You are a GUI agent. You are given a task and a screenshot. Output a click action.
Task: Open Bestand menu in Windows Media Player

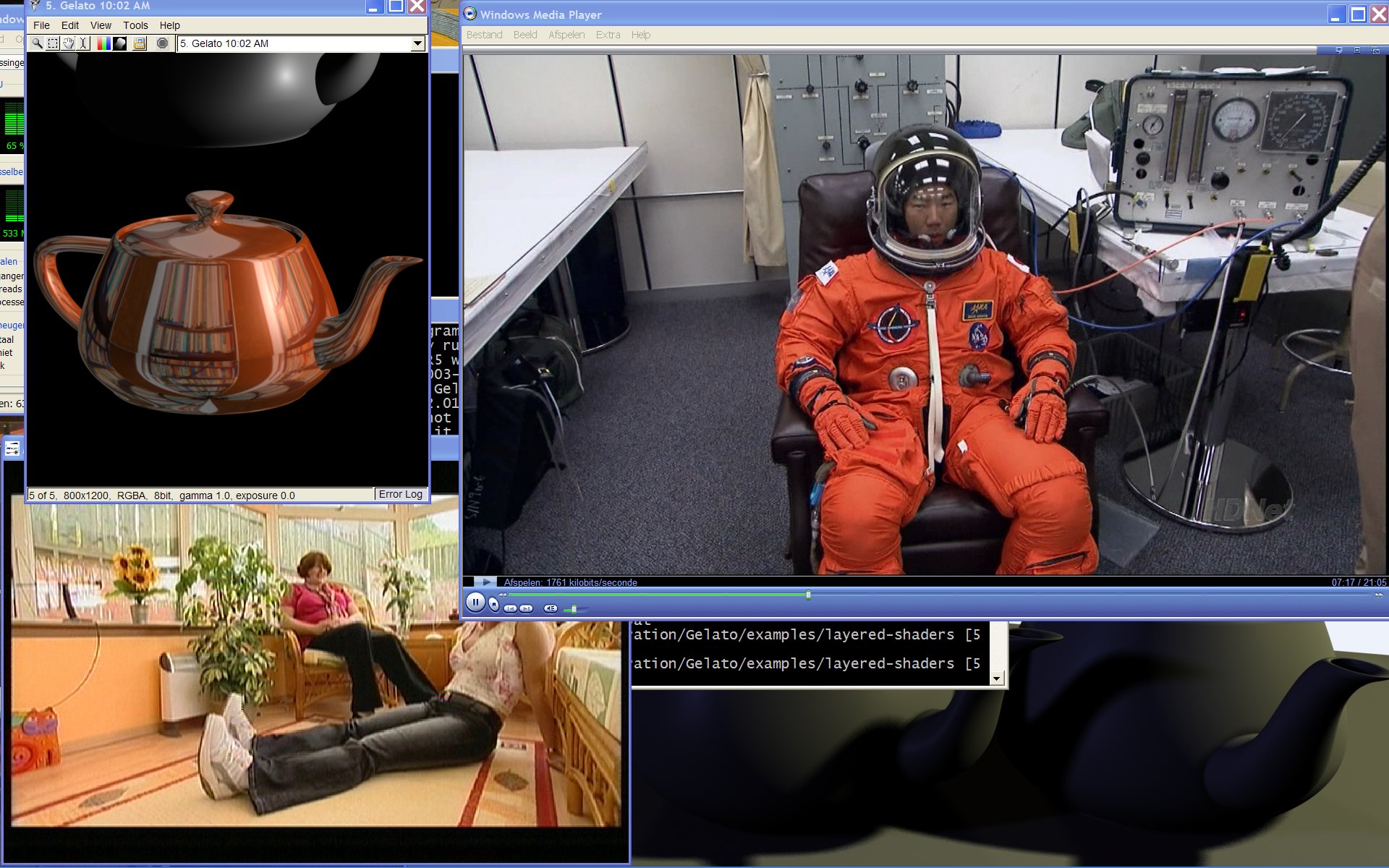pos(484,35)
